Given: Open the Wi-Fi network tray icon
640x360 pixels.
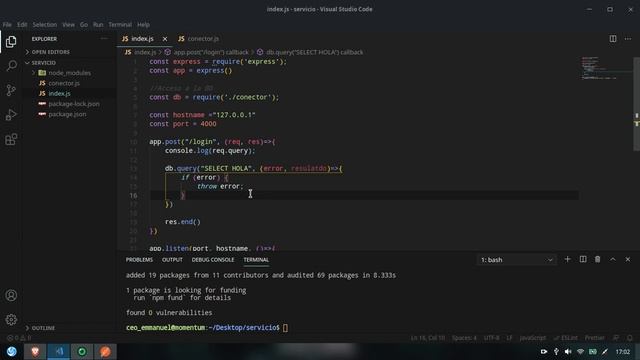Looking at the screenshot, I should coord(580,351).
